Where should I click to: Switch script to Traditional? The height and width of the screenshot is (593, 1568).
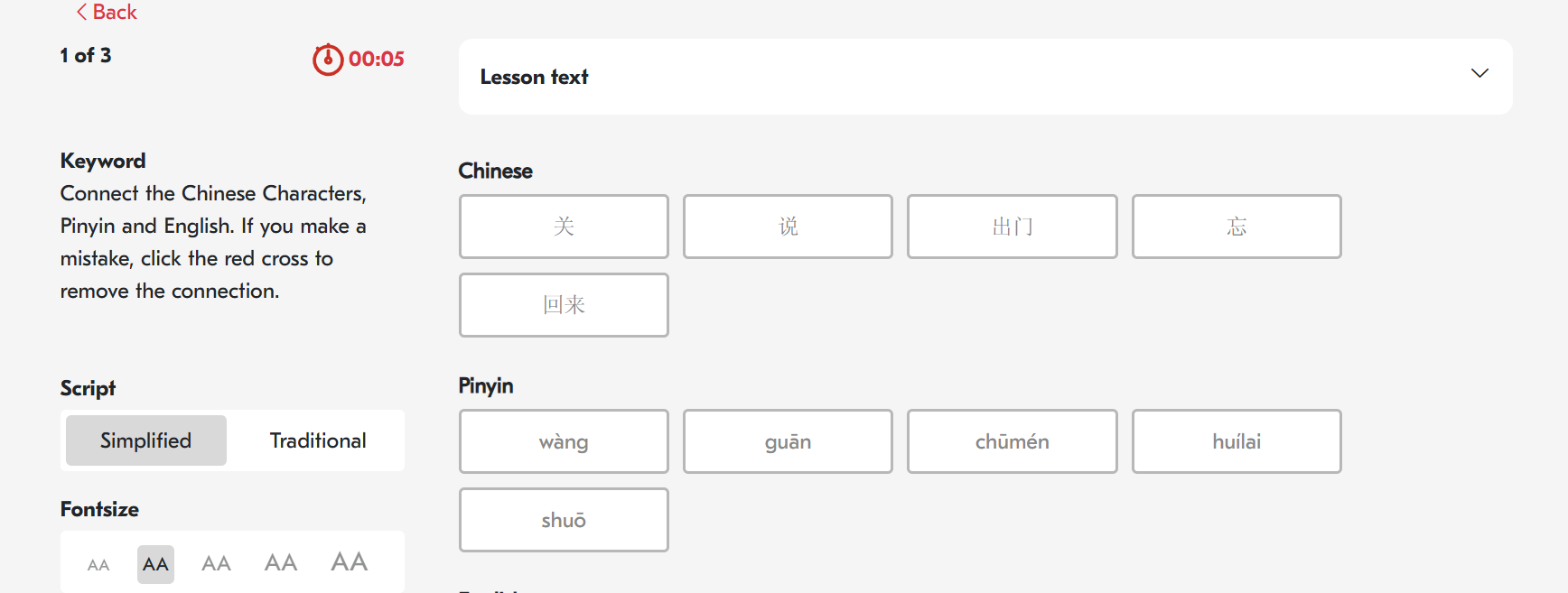[318, 440]
